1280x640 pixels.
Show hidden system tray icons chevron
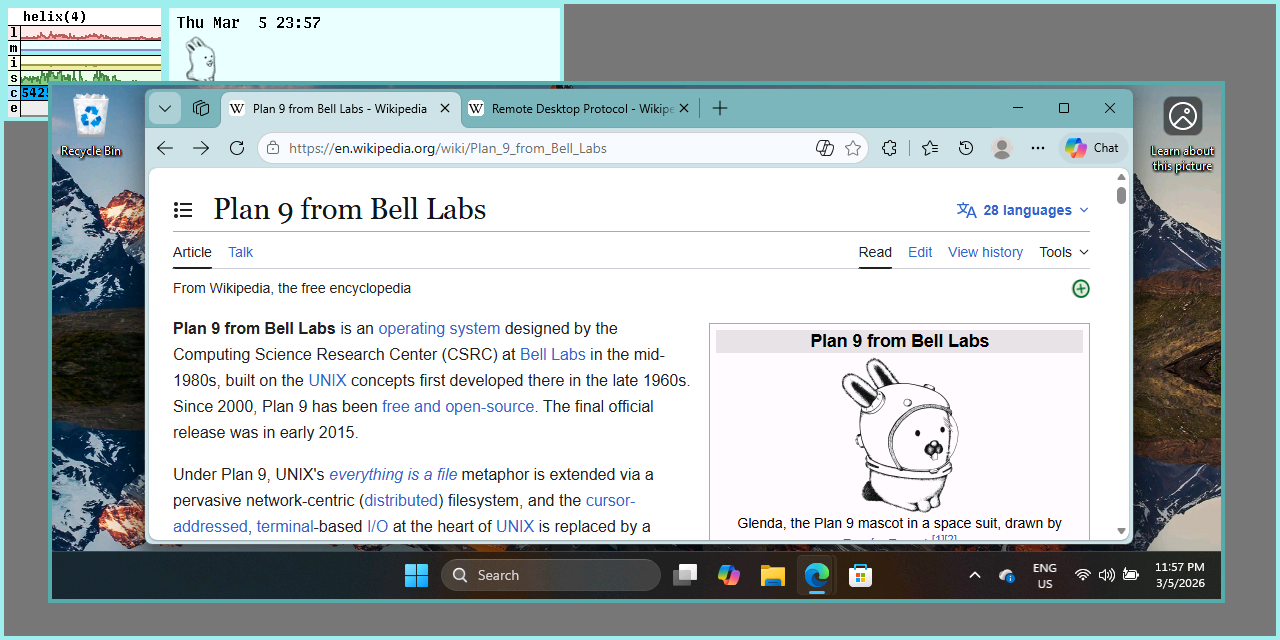point(974,575)
